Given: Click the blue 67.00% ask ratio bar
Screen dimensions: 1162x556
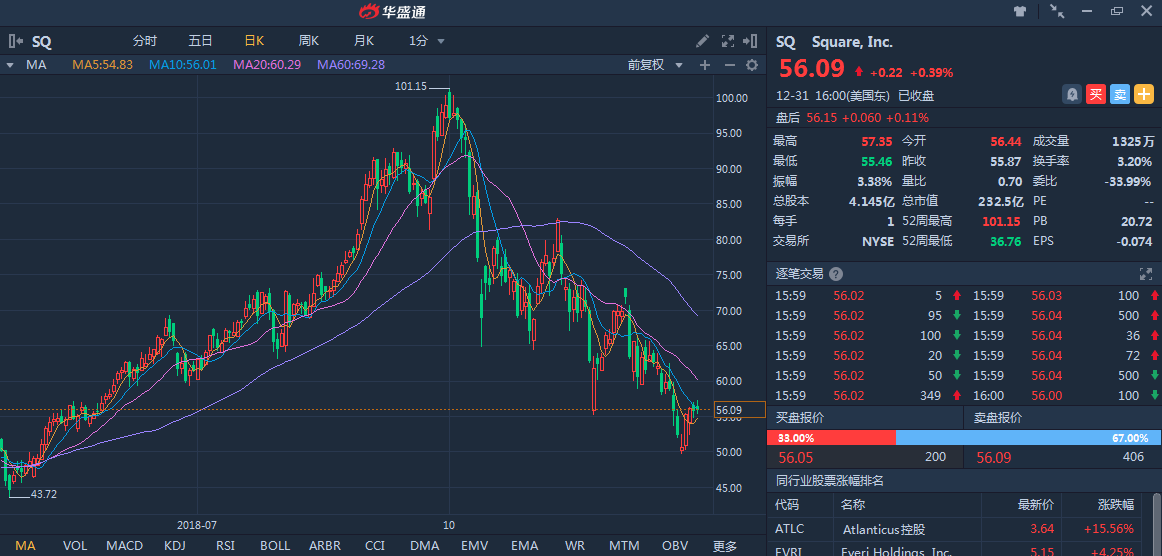Looking at the screenshot, I should [1029, 438].
